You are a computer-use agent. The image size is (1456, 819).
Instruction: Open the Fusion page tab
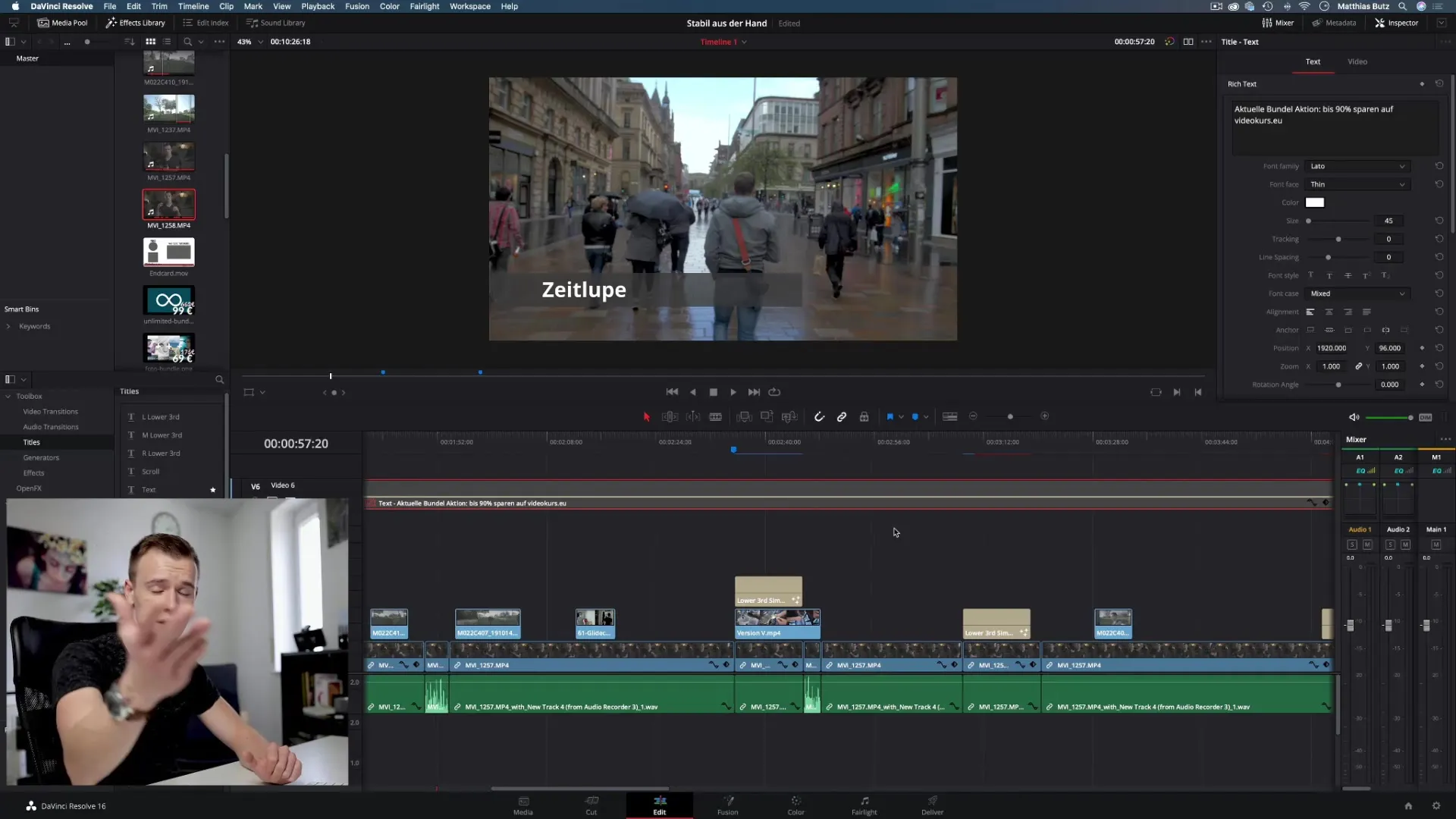[x=727, y=805]
